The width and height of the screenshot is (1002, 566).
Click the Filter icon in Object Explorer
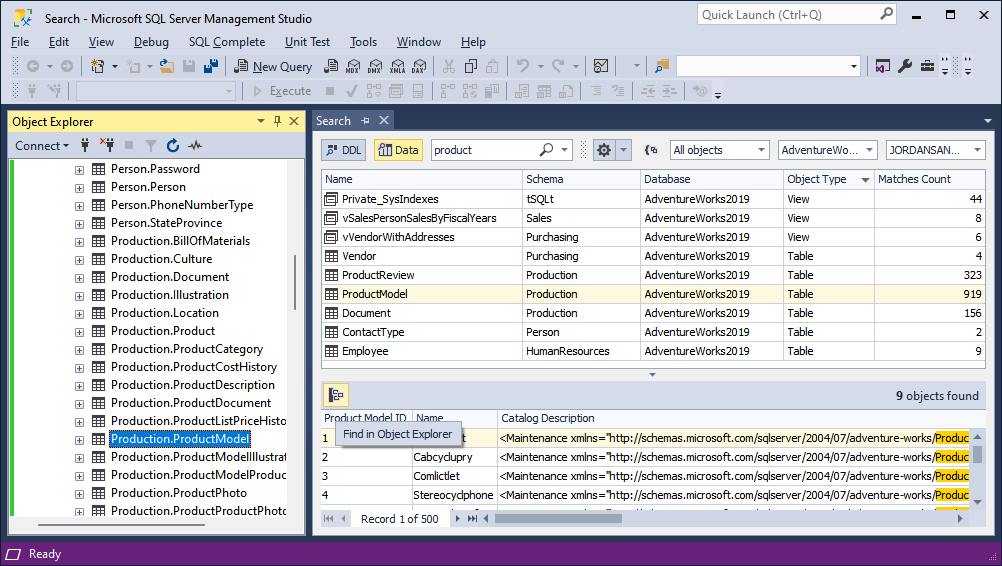point(151,146)
